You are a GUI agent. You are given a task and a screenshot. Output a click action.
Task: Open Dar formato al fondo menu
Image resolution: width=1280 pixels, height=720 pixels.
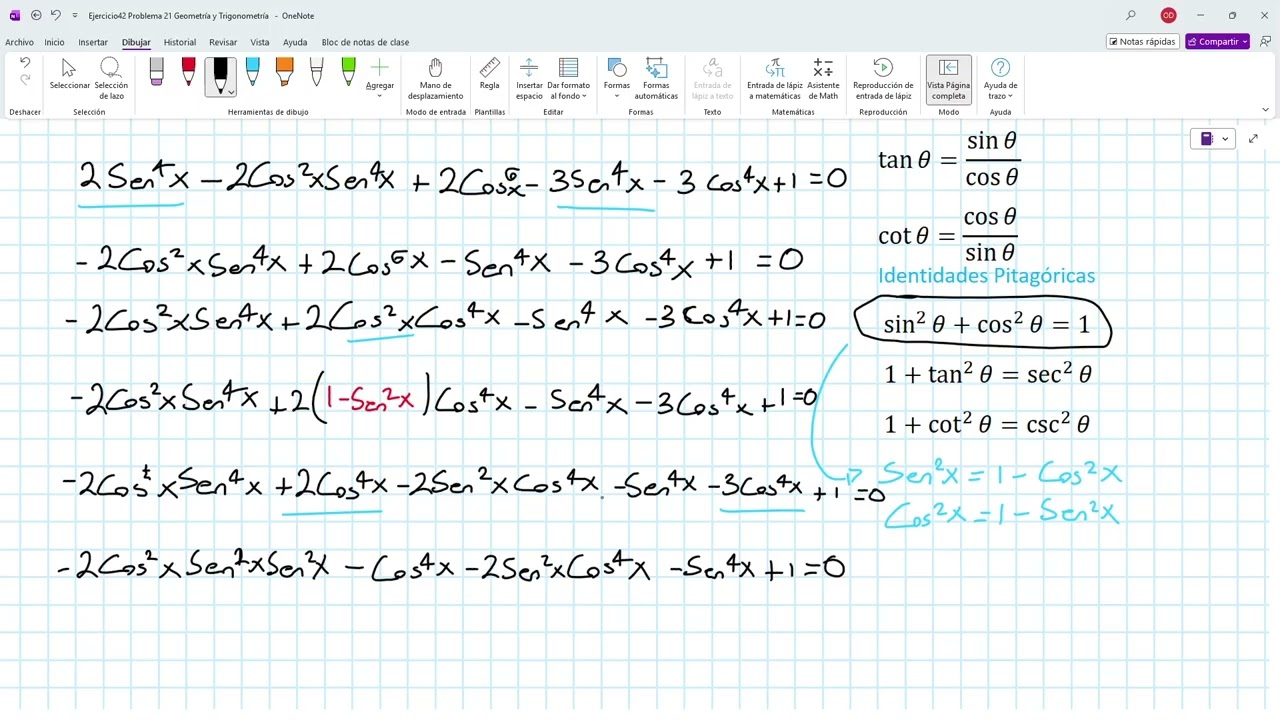568,79
